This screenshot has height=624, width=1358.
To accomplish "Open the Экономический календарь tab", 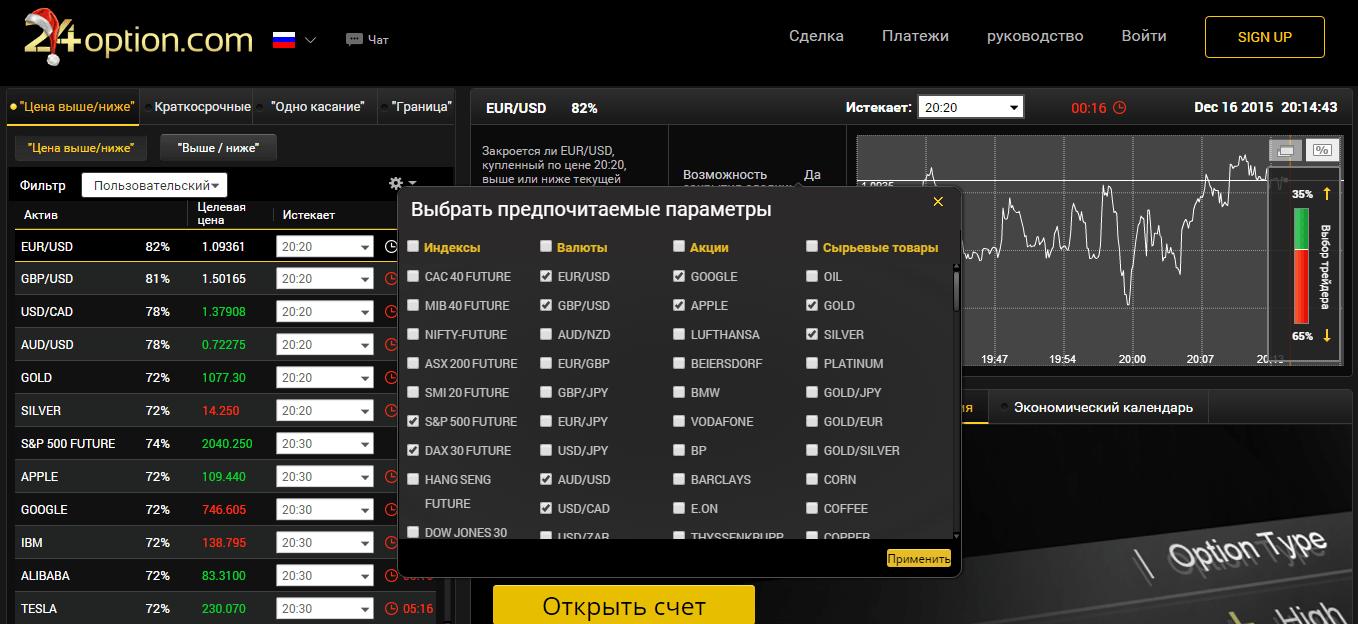I will (x=1102, y=407).
